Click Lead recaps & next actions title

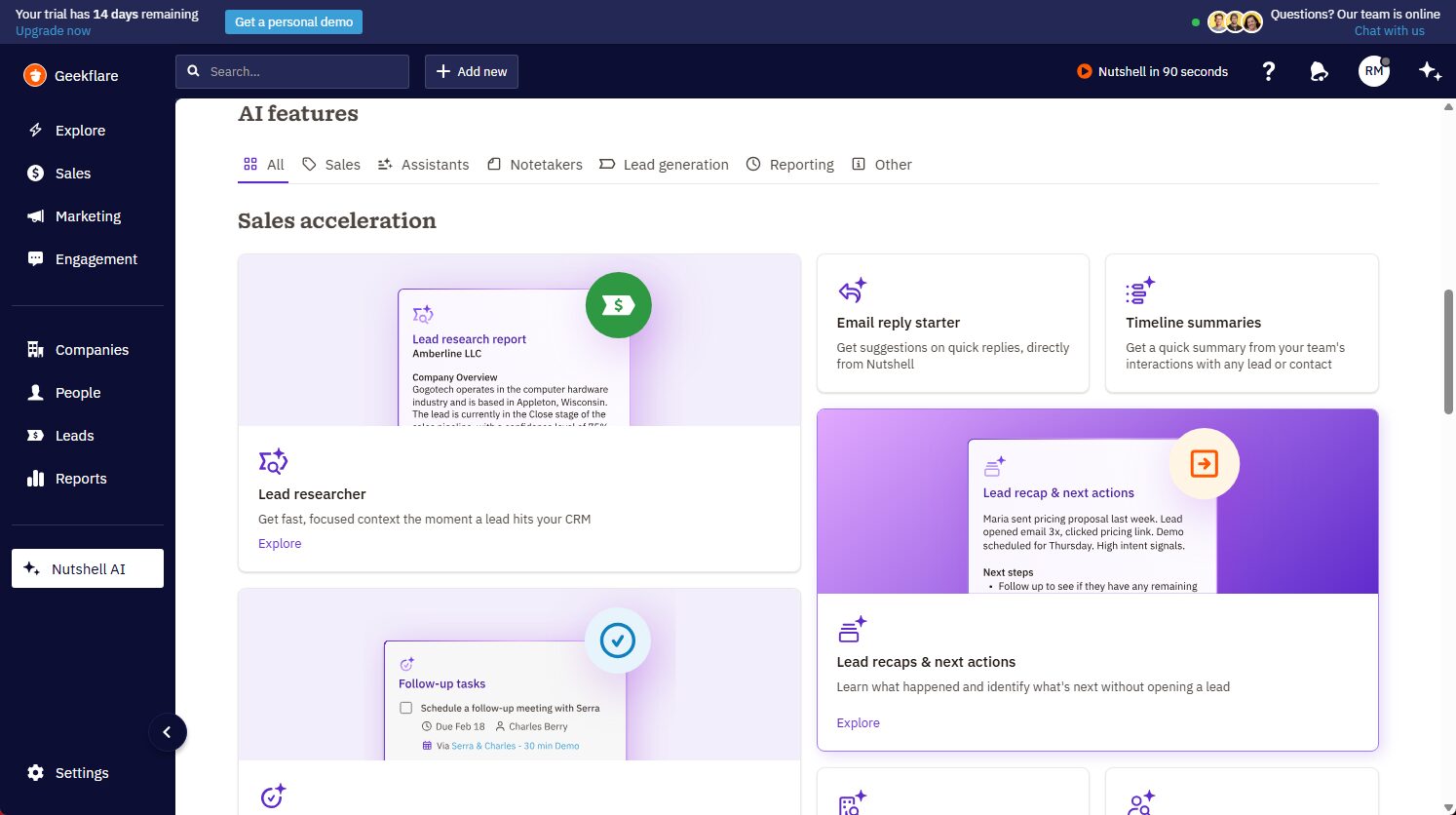926,662
